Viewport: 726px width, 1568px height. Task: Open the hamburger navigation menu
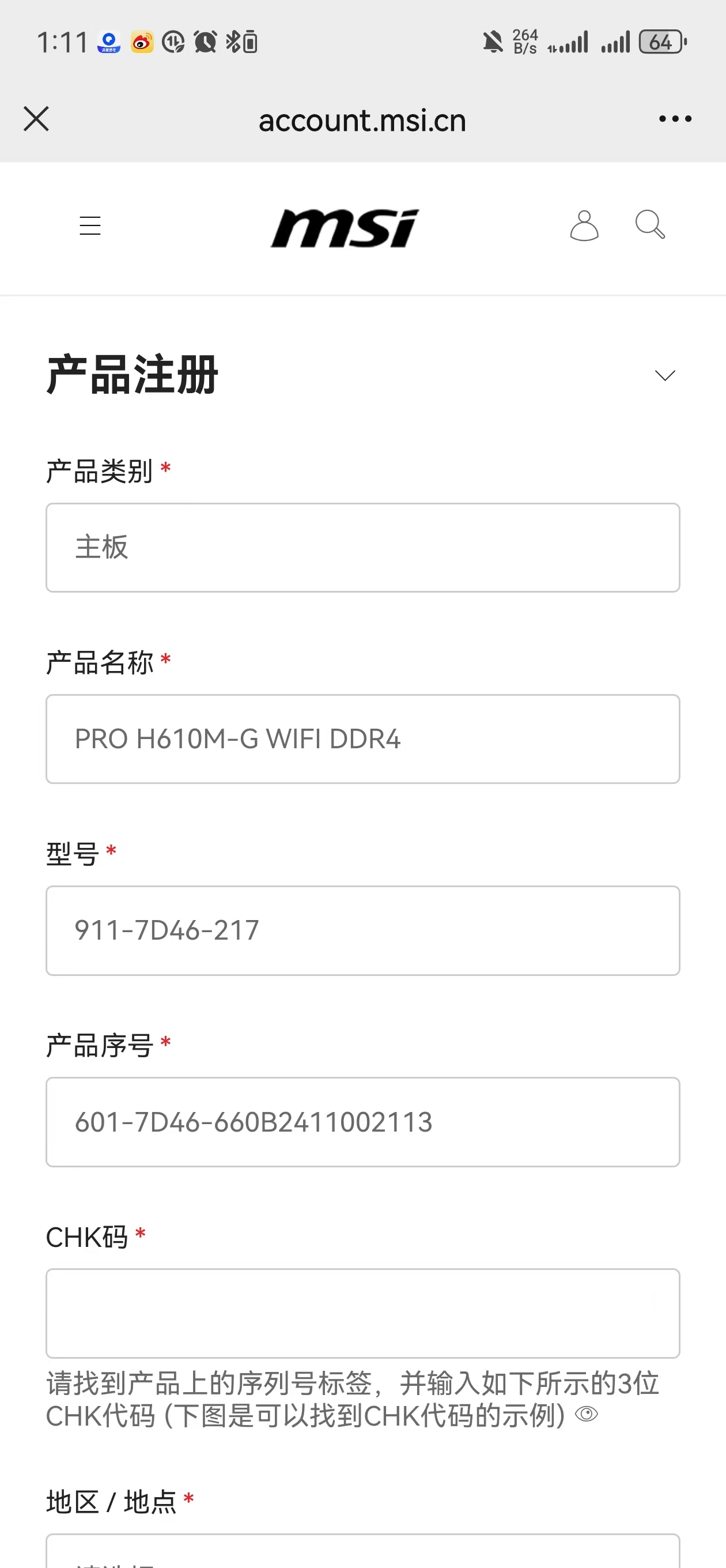(90, 226)
